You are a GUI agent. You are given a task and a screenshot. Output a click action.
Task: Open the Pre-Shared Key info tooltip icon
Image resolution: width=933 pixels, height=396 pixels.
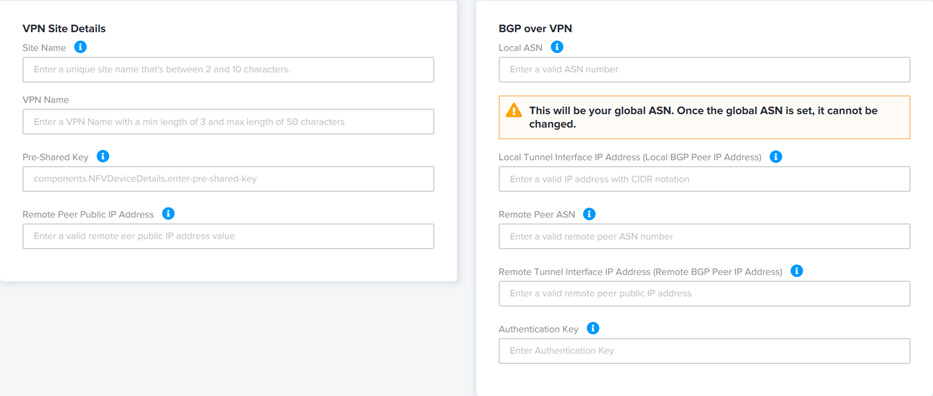103,156
